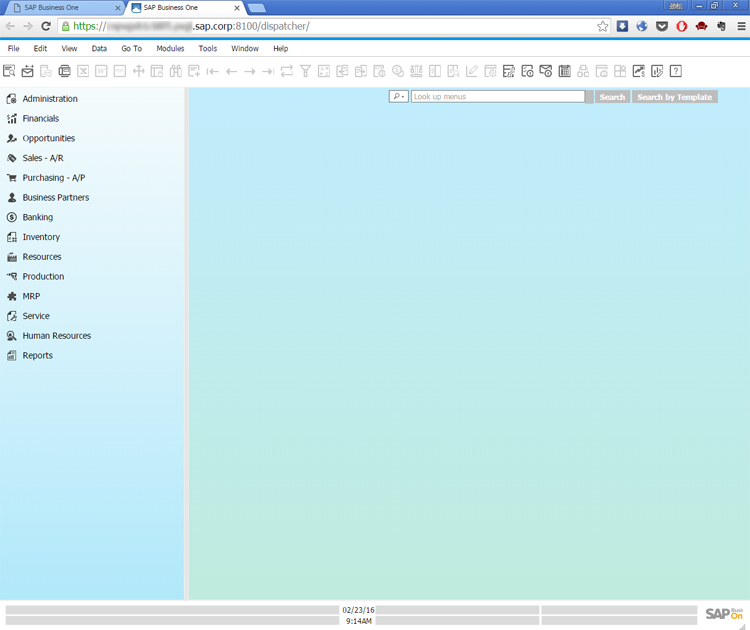Open the Reports module
Screen dimensions: 750x630
[x=37, y=355]
